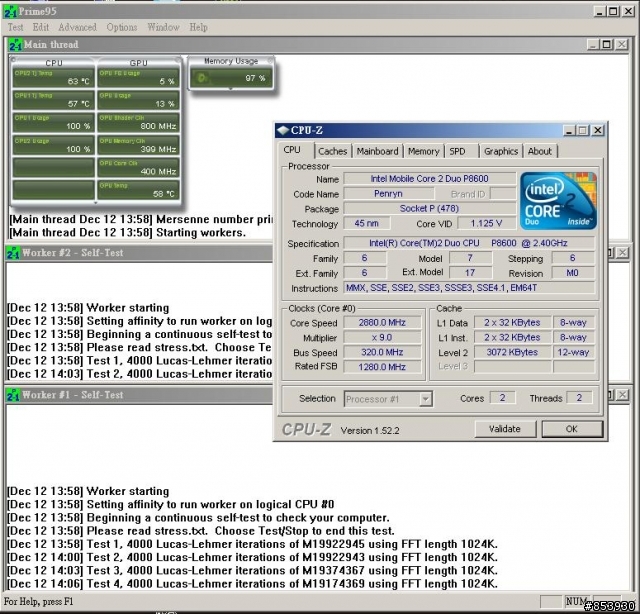
Task: Click the Memory Usage 97 % gauge
Action: pyautogui.click(x=231, y=78)
